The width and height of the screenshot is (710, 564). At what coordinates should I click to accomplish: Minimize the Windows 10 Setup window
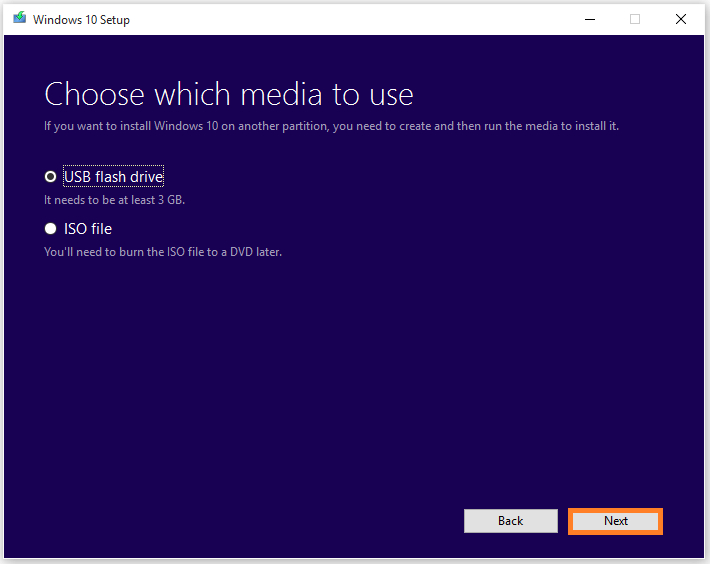click(x=590, y=19)
